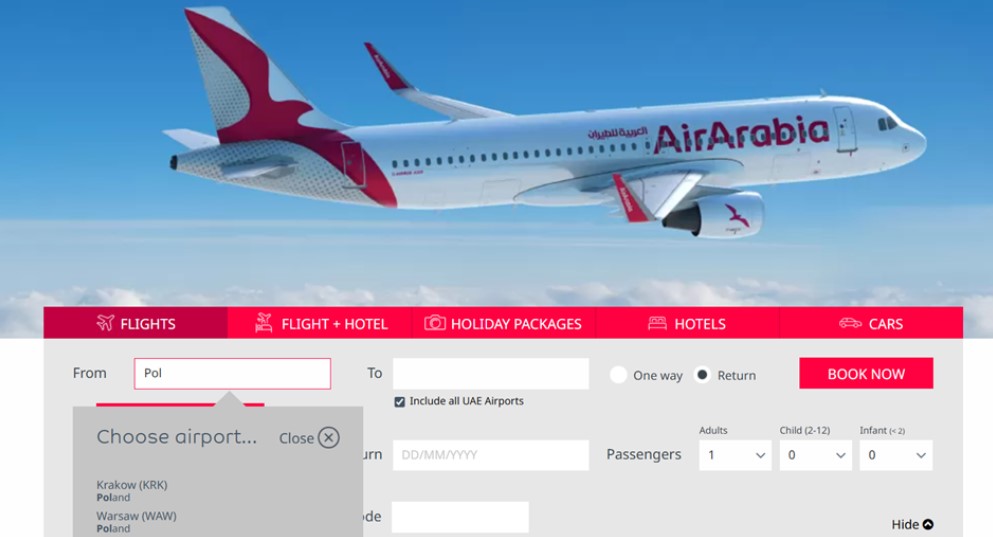This screenshot has height=537, width=993.
Task: Click the Book Now button
Action: pyautogui.click(x=866, y=374)
